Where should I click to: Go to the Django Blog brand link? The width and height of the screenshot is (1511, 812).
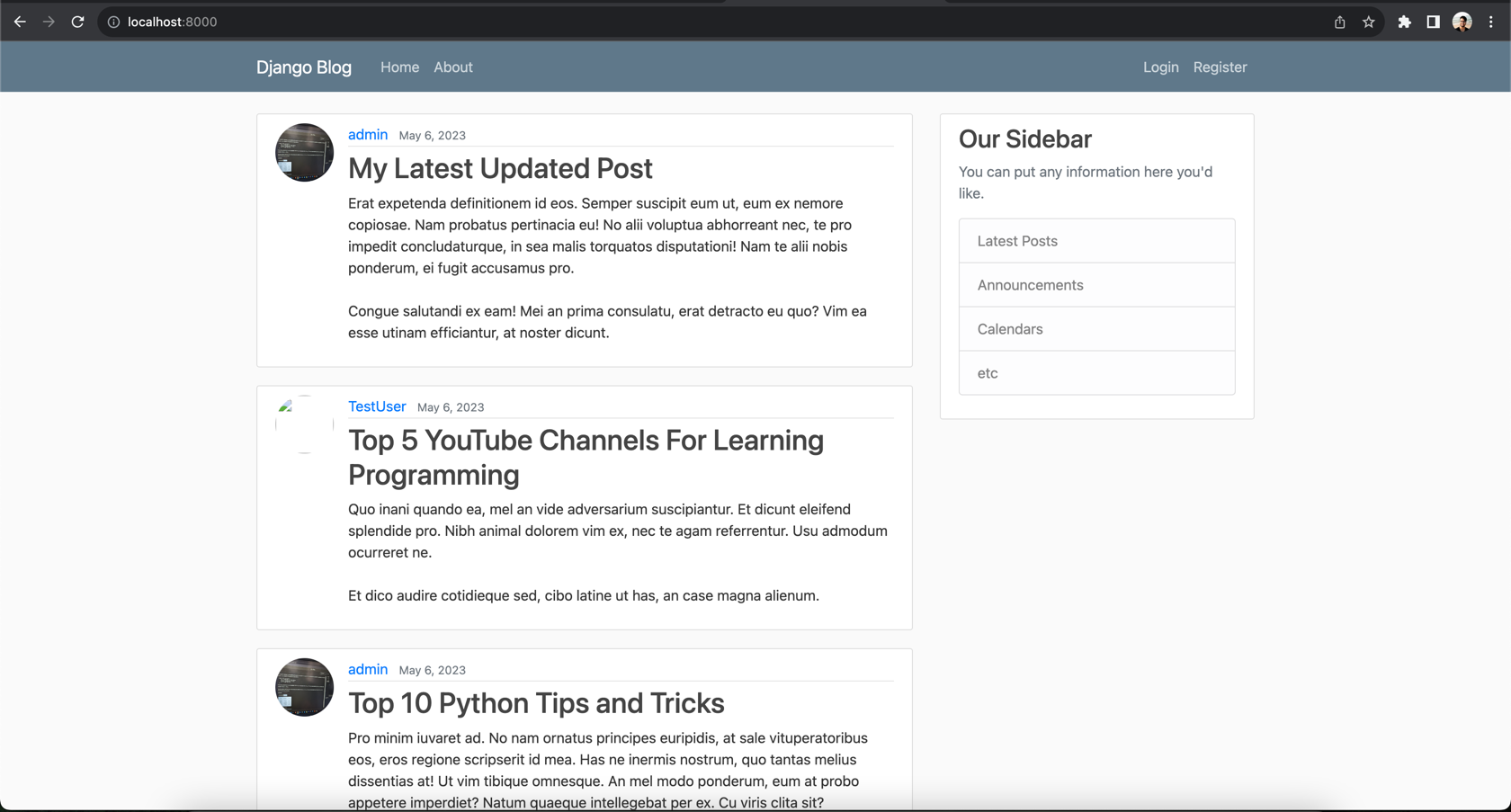pos(303,67)
